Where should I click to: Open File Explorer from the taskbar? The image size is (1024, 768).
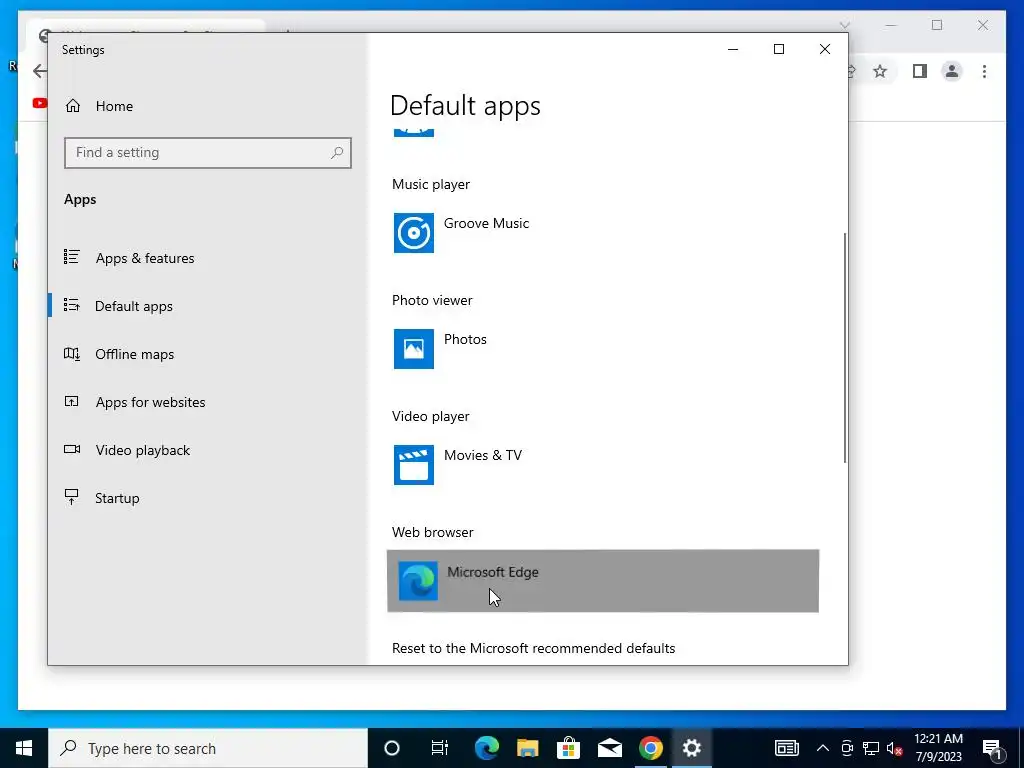pos(528,748)
